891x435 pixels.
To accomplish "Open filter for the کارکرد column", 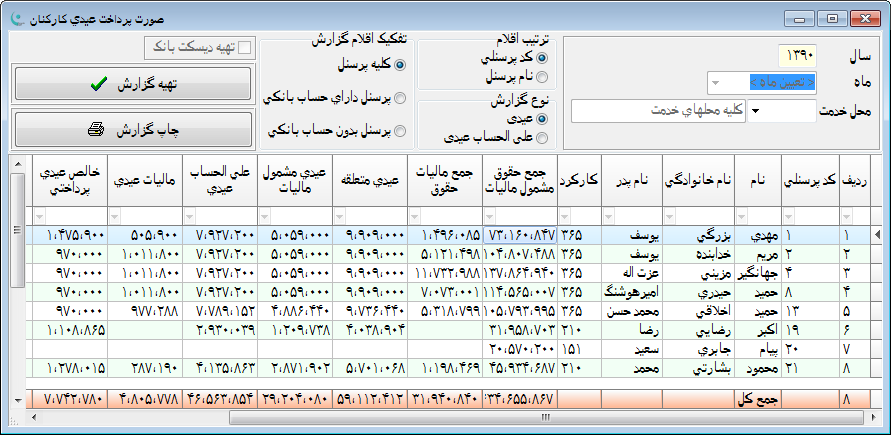I will pos(564,216).
